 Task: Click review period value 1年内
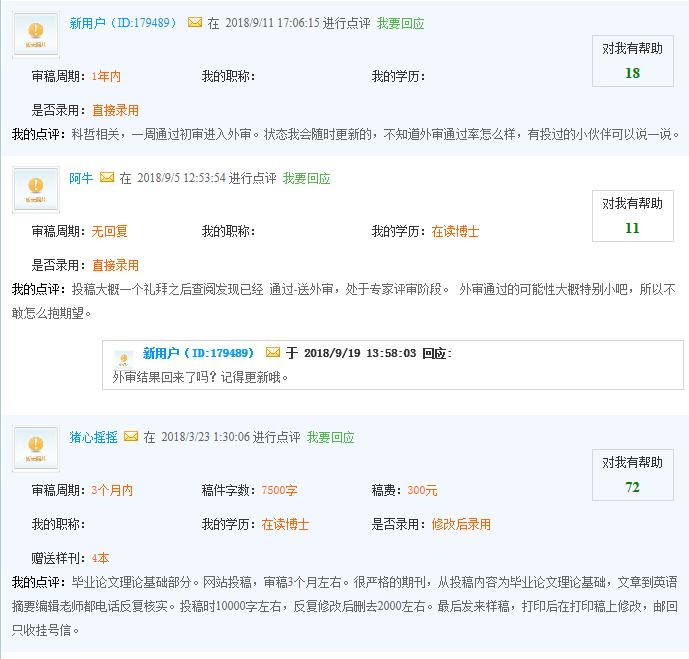coord(106,76)
